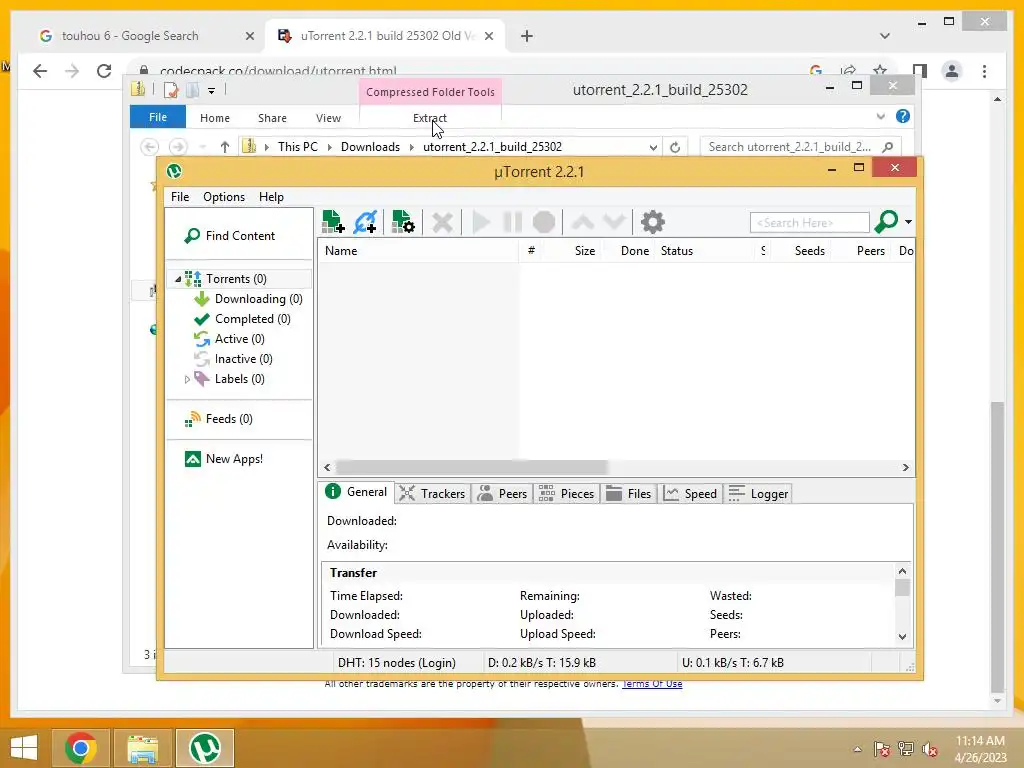Click Explorer up one level arrow

point(225,147)
